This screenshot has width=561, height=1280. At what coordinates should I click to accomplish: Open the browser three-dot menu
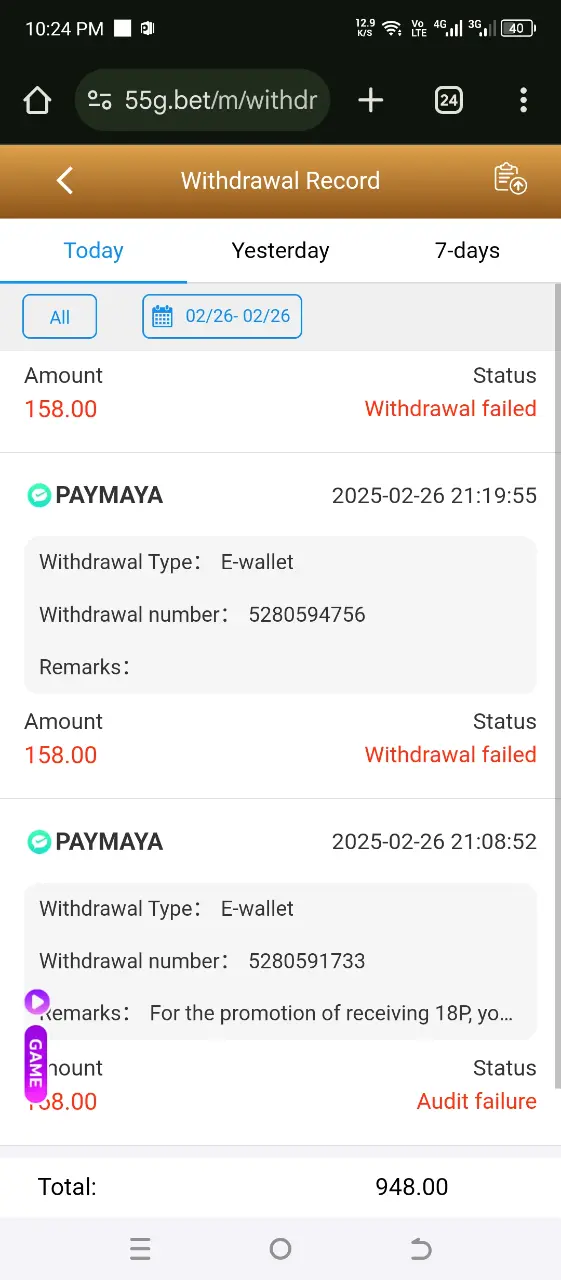[523, 100]
